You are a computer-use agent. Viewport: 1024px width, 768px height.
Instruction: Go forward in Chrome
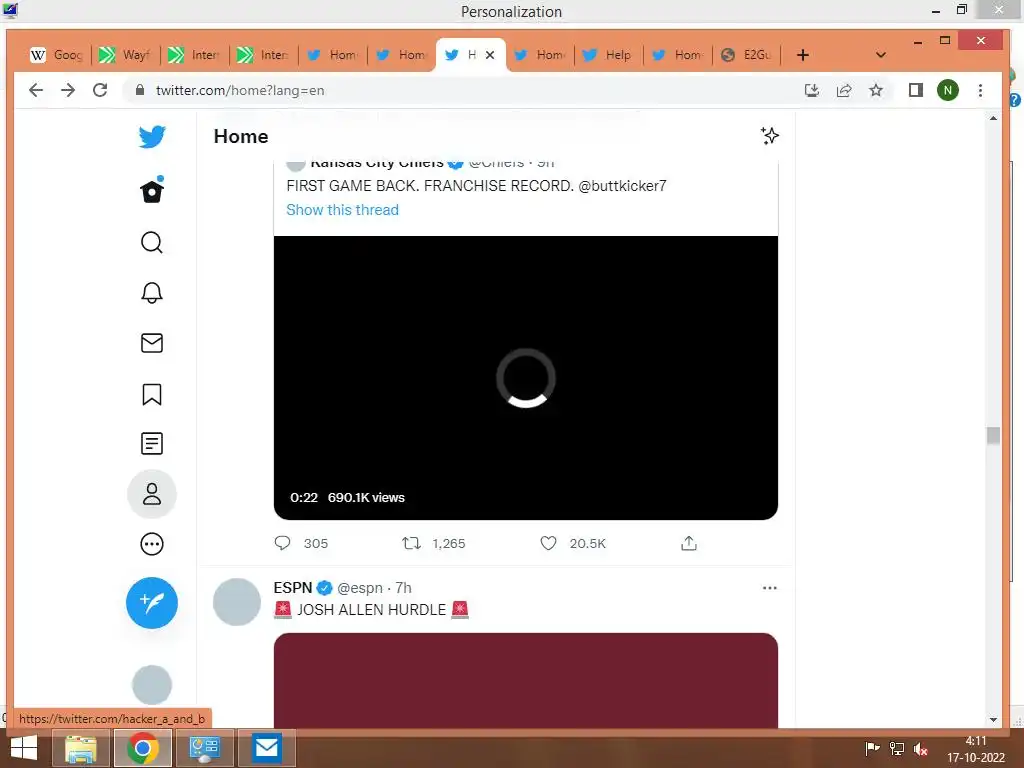(x=68, y=90)
